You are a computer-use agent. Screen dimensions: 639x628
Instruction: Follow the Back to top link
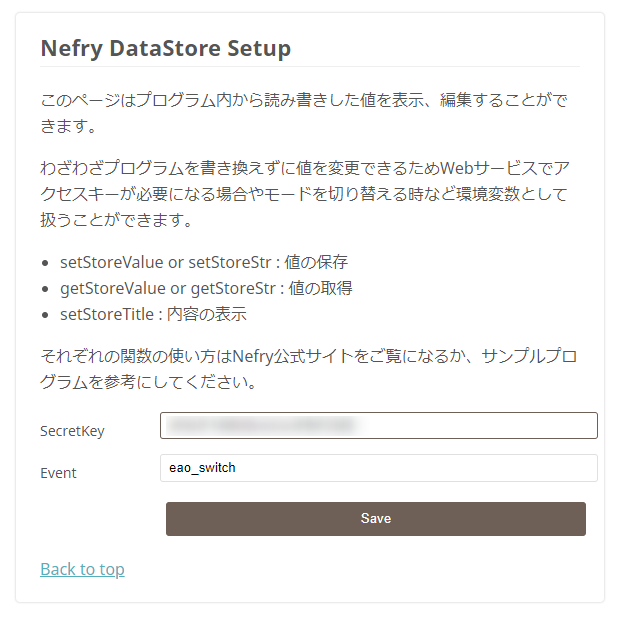click(82, 569)
